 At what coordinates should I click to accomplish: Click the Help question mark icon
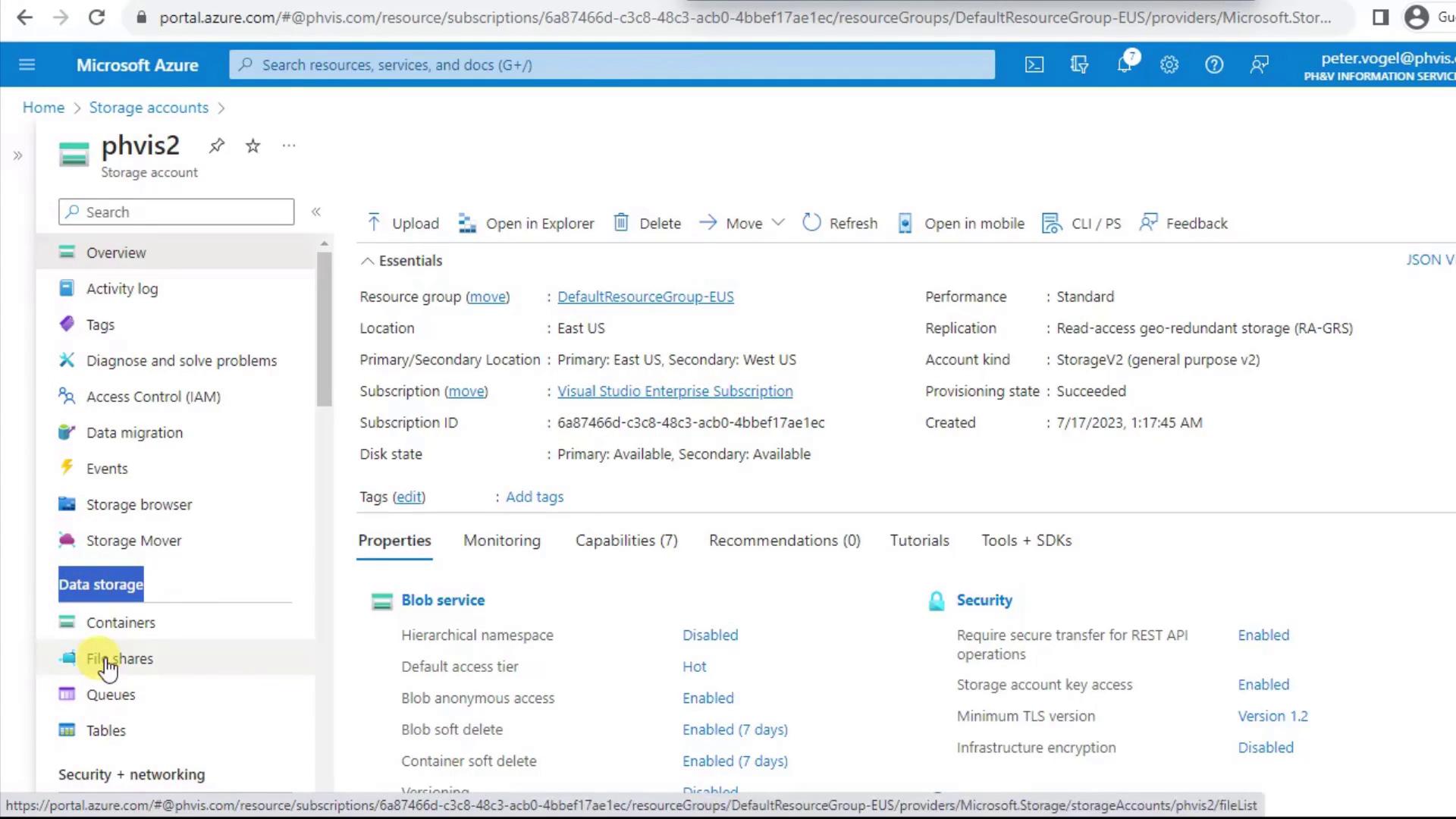click(x=1214, y=65)
